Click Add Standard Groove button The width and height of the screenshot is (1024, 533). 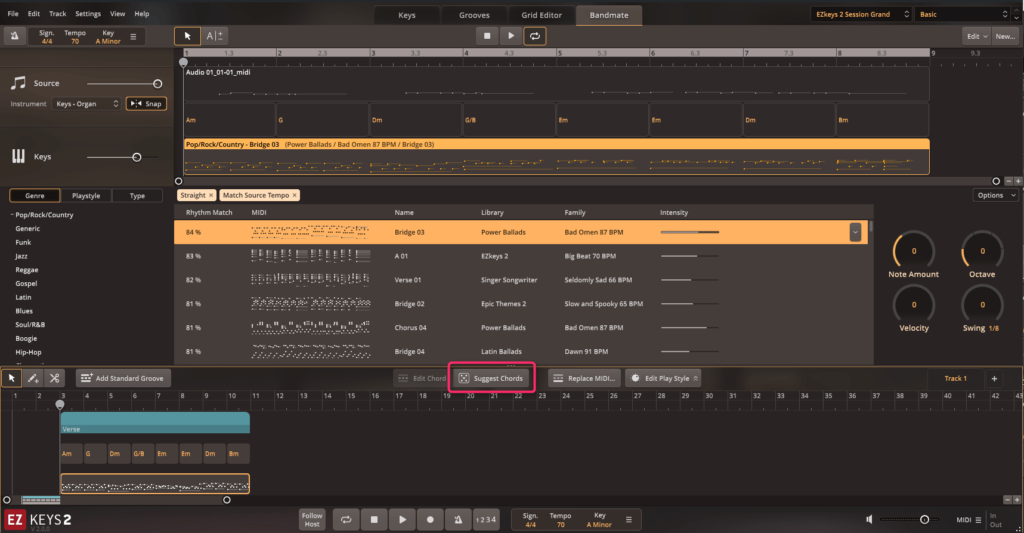[x=123, y=378]
